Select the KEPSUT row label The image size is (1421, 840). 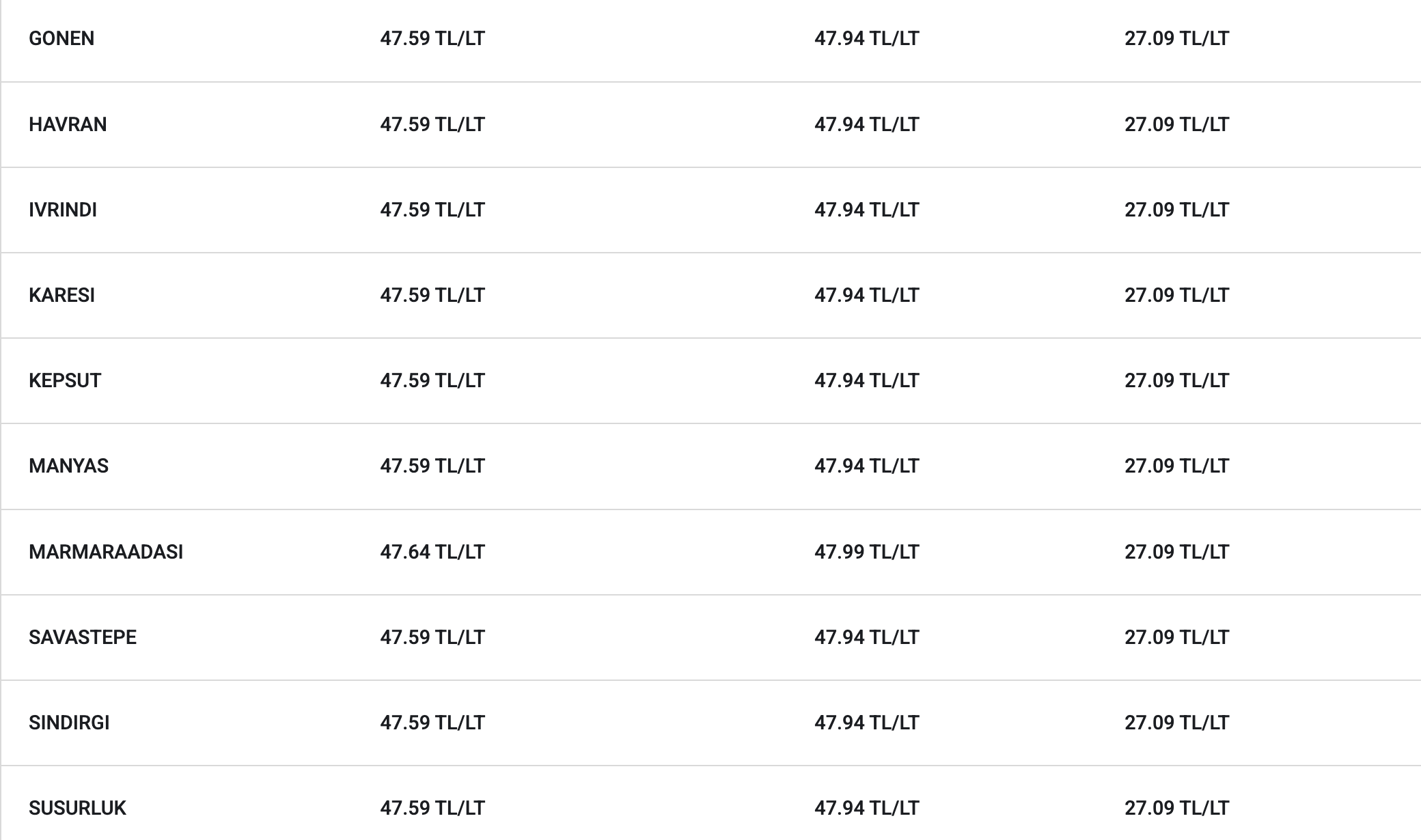tap(65, 380)
